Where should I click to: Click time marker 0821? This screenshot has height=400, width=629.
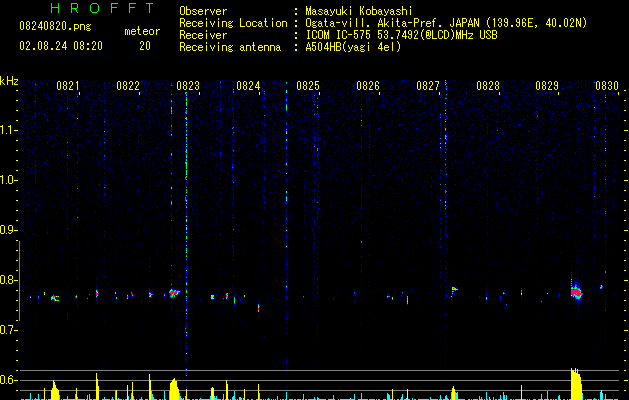point(68,86)
